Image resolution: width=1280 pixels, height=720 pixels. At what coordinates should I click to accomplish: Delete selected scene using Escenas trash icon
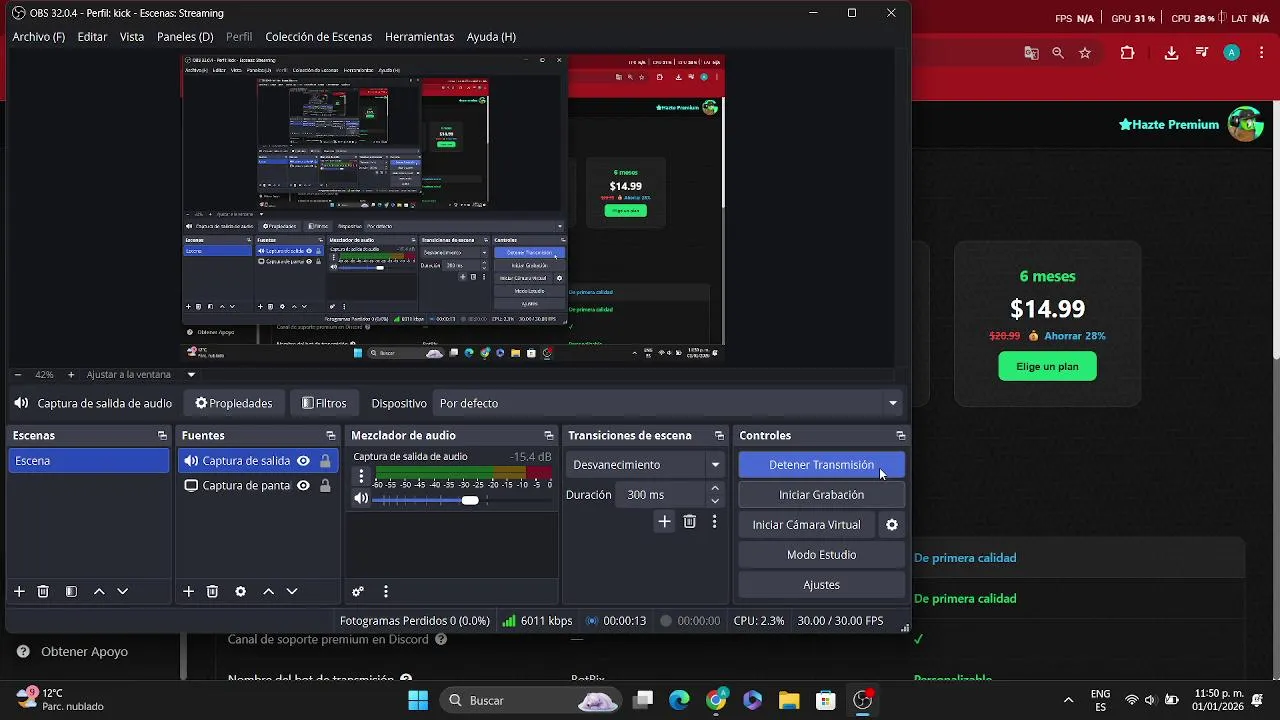[x=43, y=592]
